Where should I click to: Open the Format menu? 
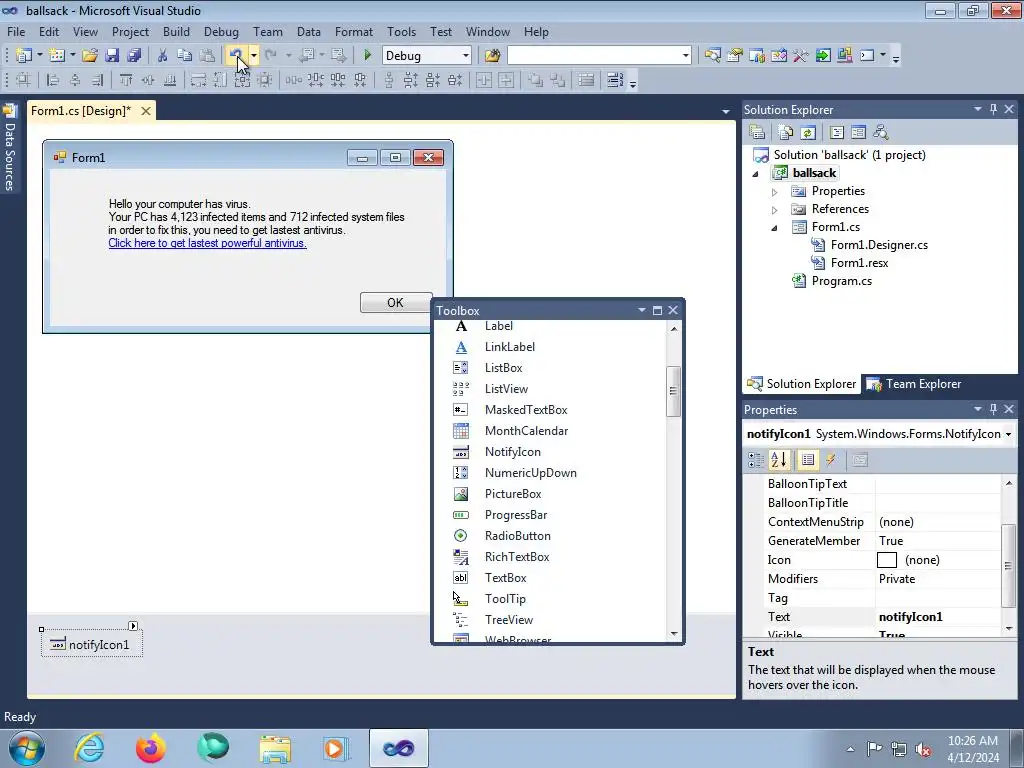click(353, 31)
